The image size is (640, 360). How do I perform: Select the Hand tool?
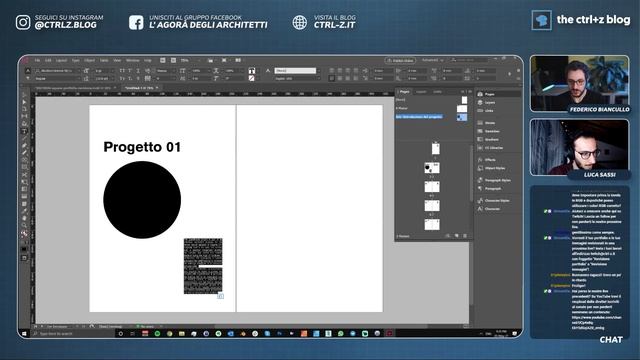click(24, 218)
